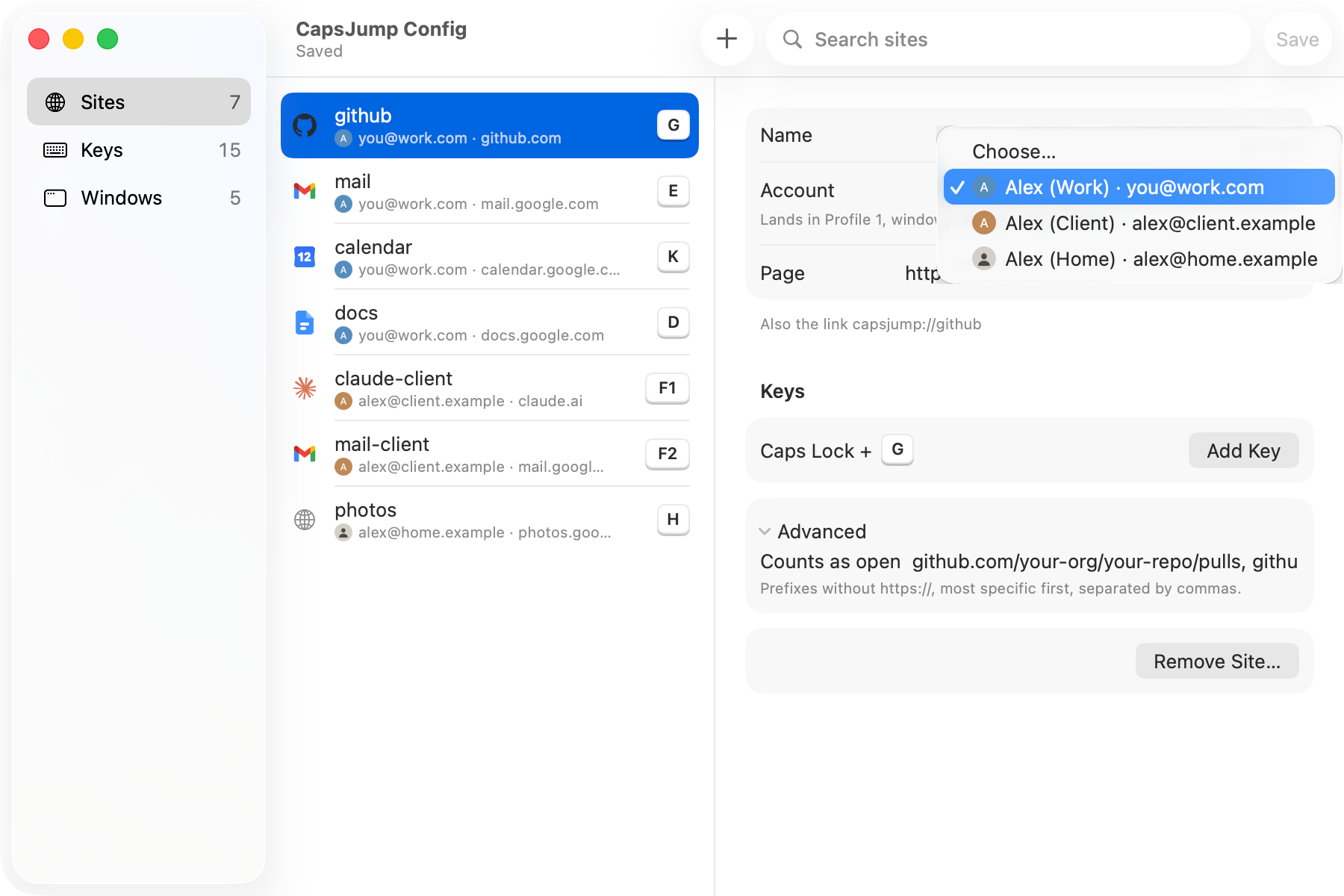Select Alex (Home) alex@home.example account
1344x896 pixels.
click(1139, 259)
